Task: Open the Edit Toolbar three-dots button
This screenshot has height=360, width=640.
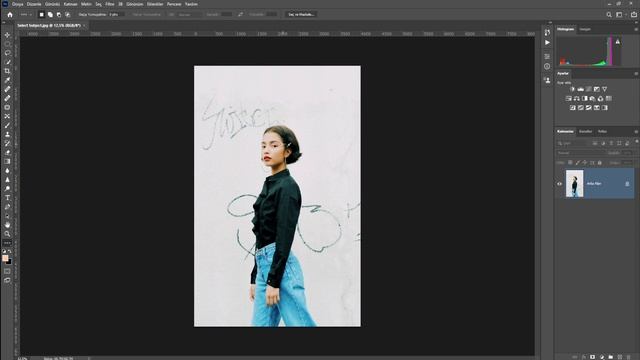Action: (7, 243)
